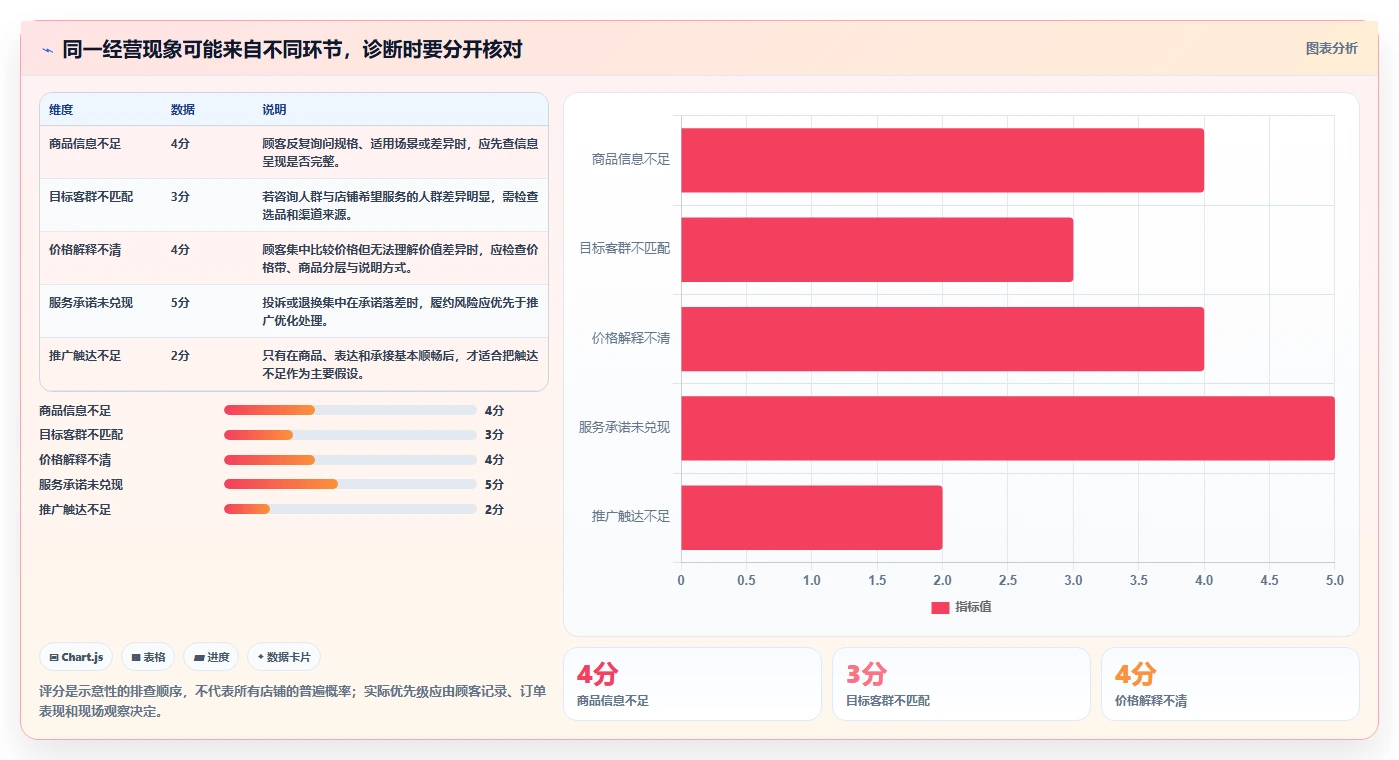Click the 维度 column header
This screenshot has height=760, width=1399.
pyautogui.click(x=61, y=110)
